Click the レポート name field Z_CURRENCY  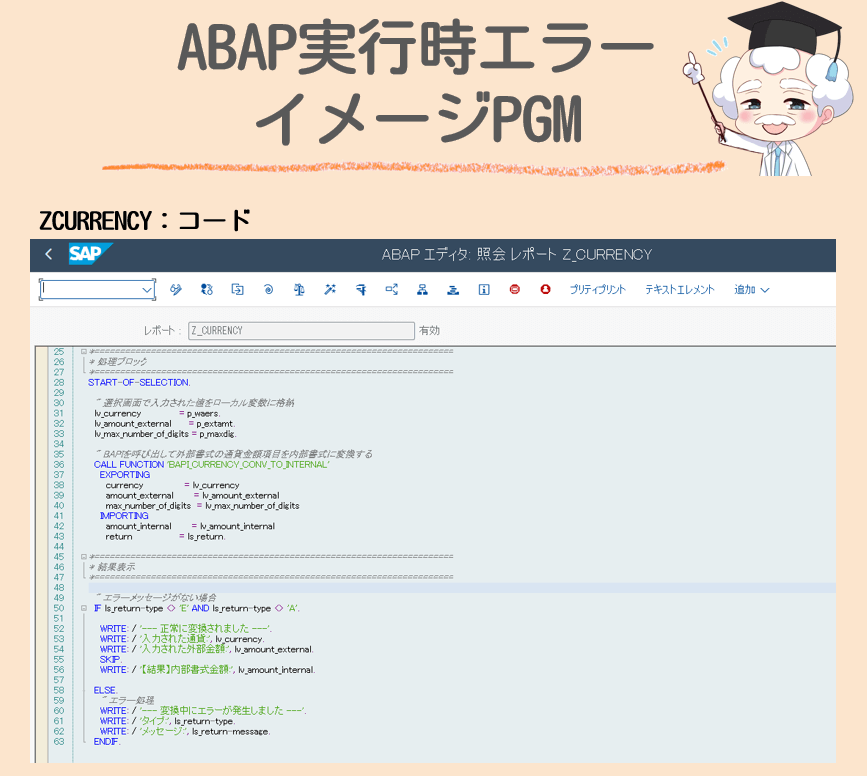point(300,330)
